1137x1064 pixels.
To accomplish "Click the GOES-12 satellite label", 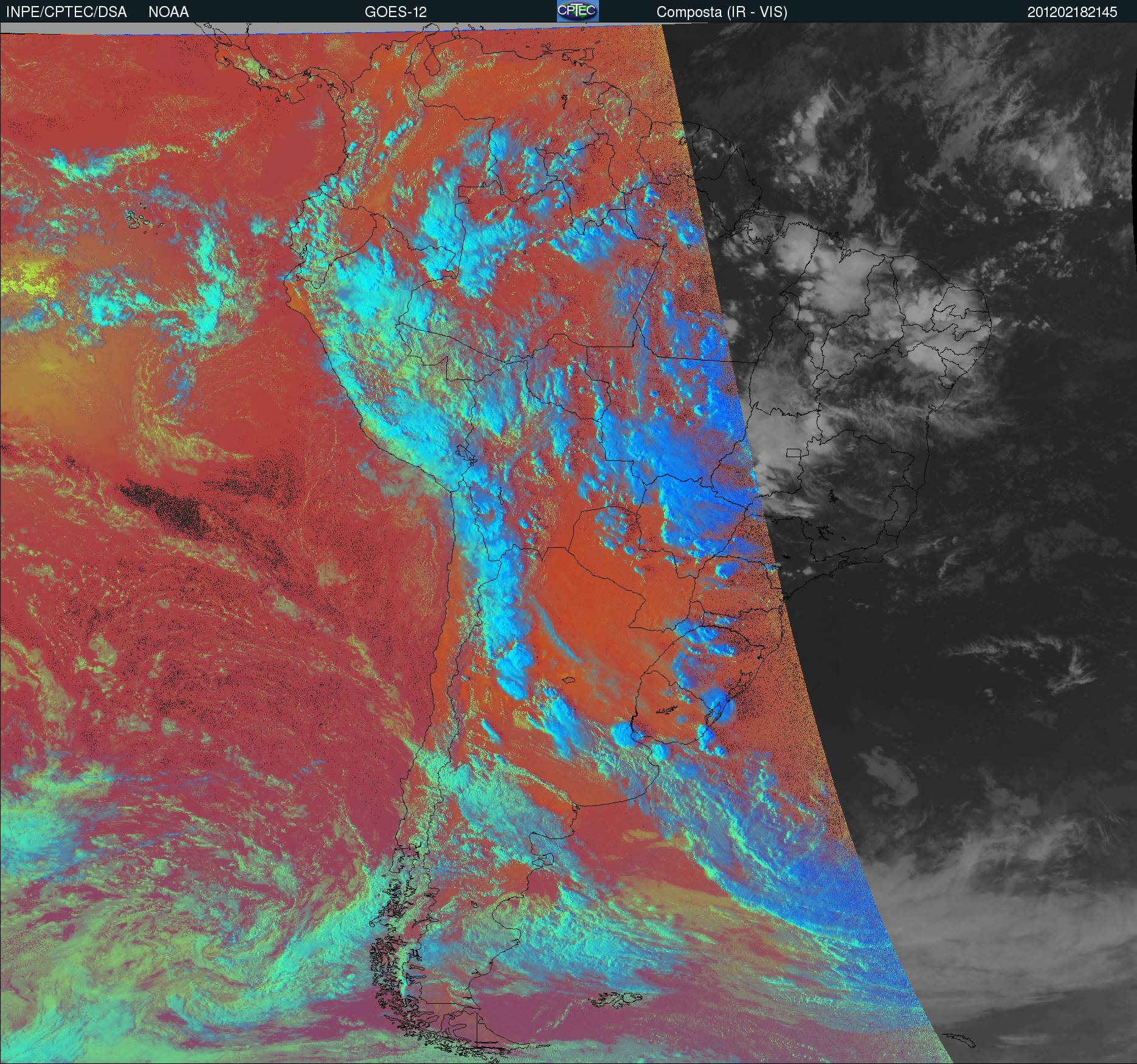I will click(395, 12).
